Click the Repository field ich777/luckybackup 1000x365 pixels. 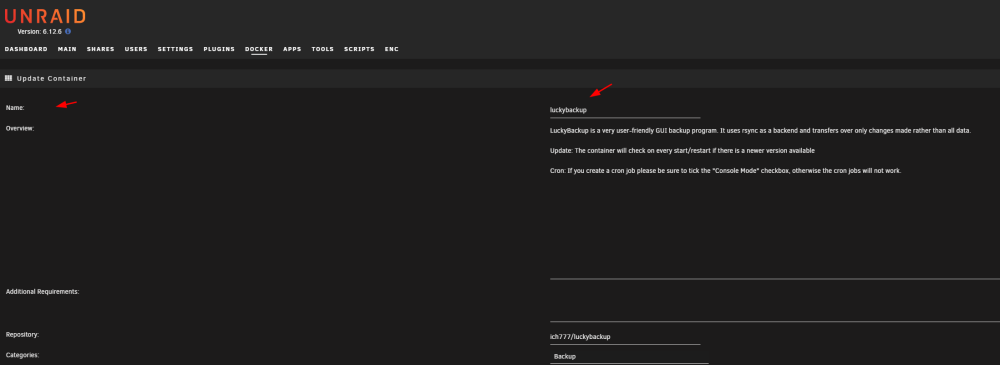(x=625, y=336)
